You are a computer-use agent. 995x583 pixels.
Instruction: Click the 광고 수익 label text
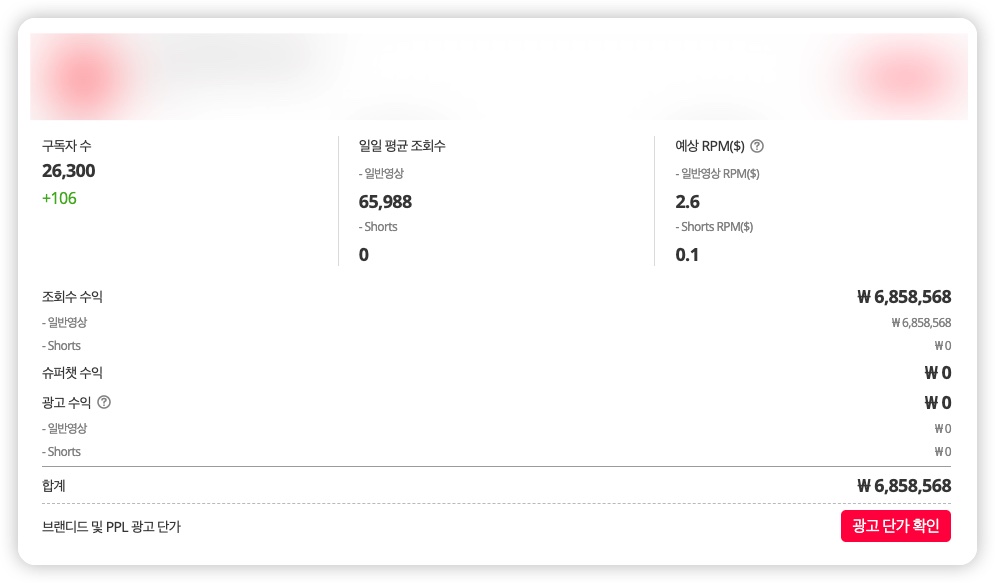(x=66, y=402)
